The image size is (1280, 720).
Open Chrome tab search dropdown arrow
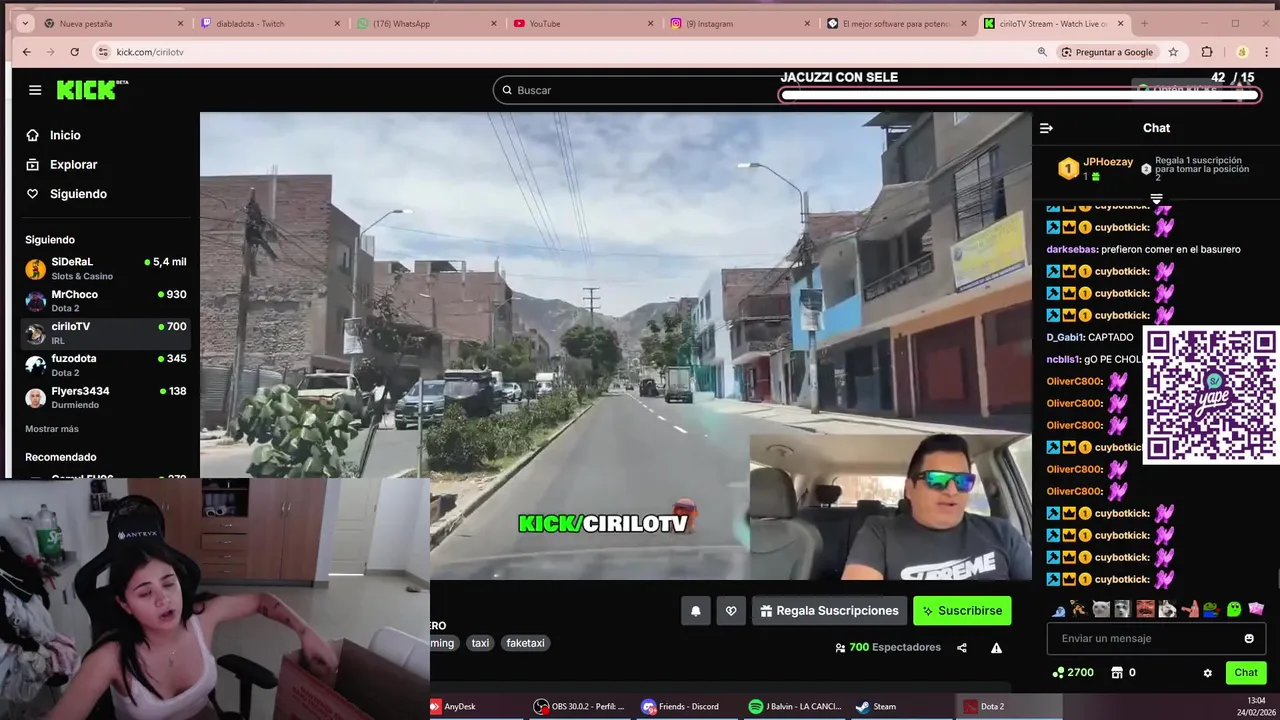25,23
